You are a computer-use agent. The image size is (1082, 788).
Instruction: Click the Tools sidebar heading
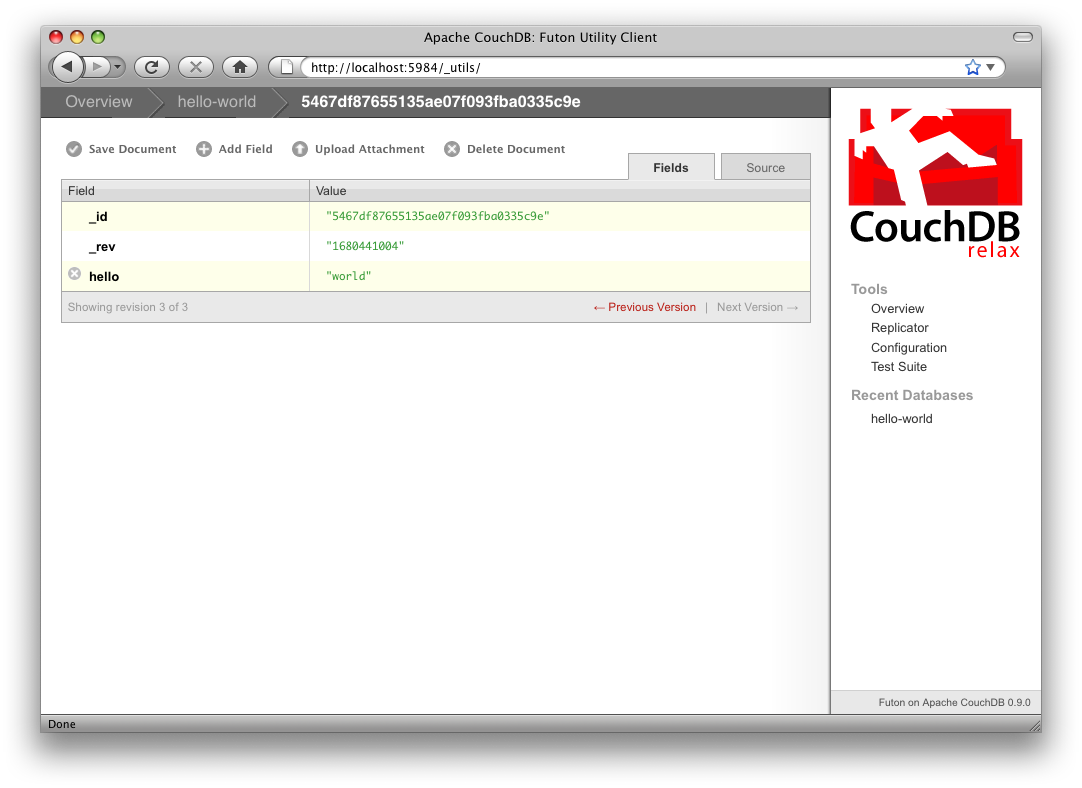point(869,289)
